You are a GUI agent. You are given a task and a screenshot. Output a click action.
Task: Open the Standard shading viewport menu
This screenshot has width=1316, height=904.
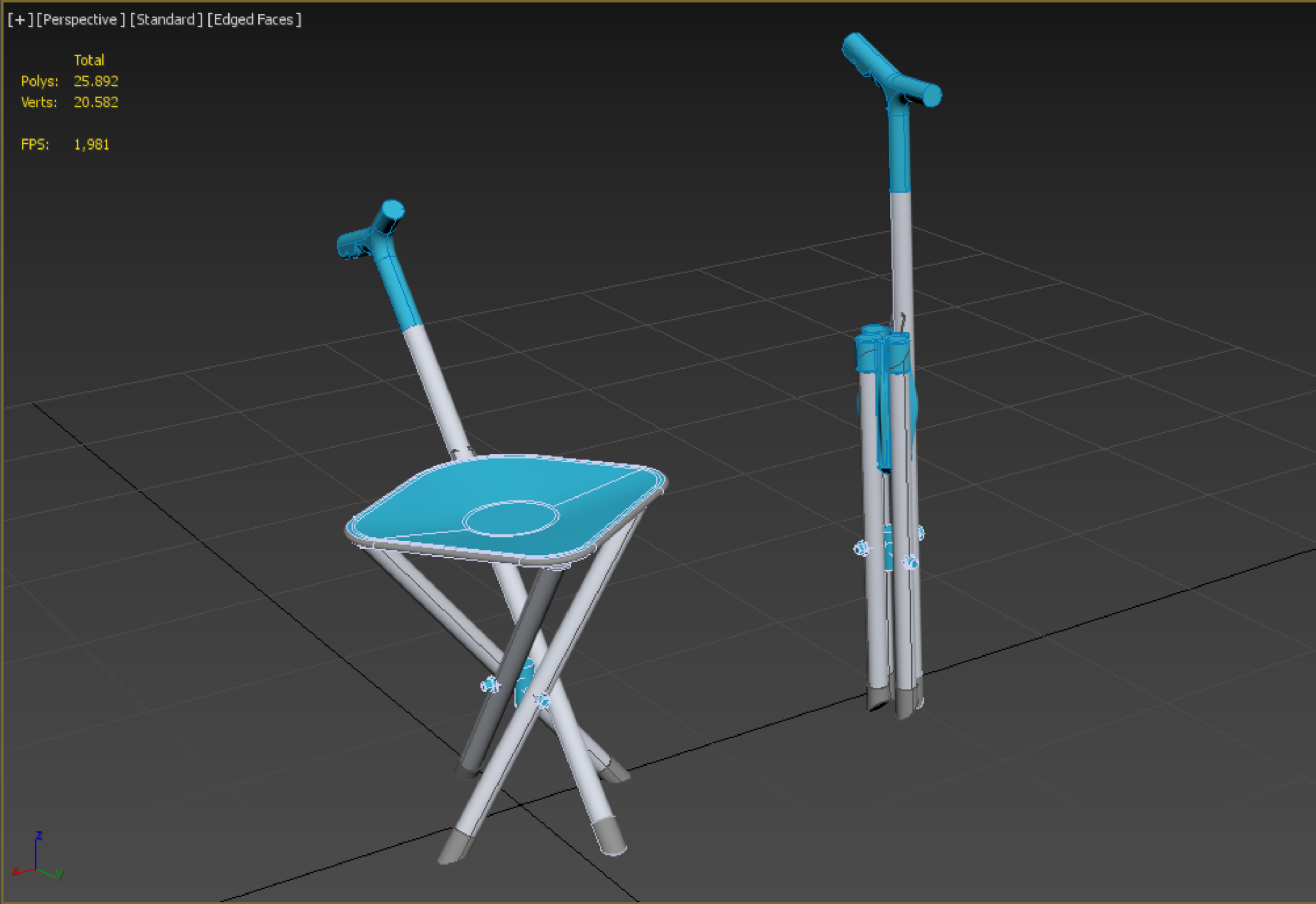point(165,20)
